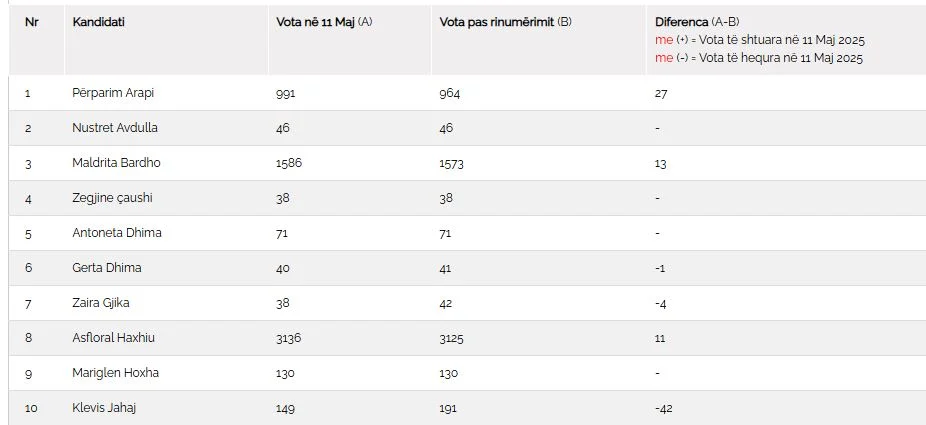Click the Kandidati column header
This screenshot has height=425, width=926.
(x=99, y=22)
